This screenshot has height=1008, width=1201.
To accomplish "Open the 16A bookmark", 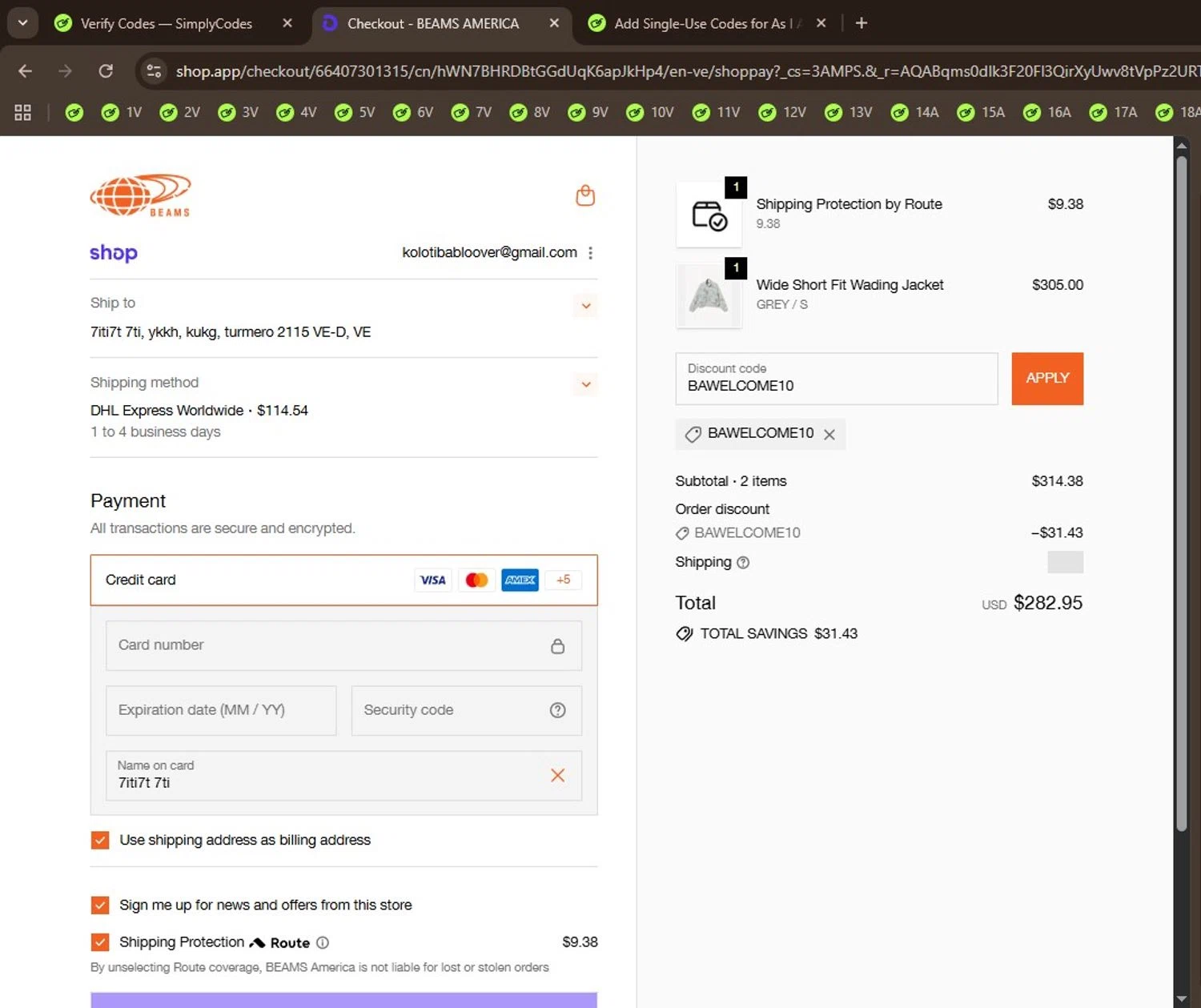I will (1047, 112).
